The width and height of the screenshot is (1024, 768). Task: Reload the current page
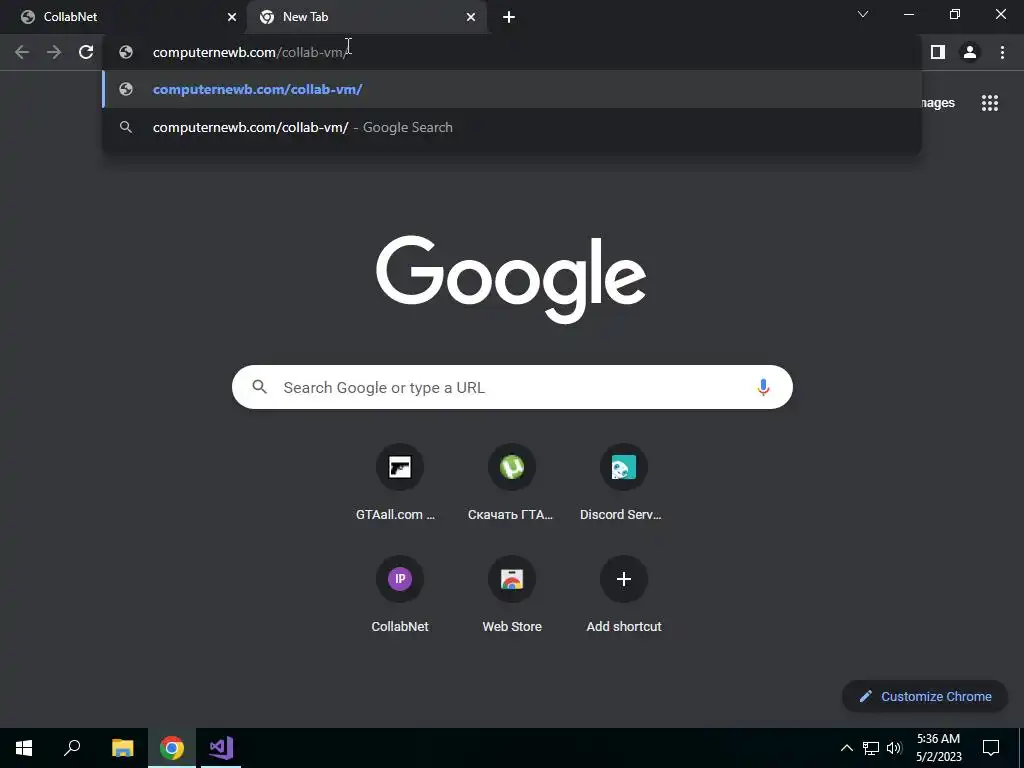pos(86,52)
